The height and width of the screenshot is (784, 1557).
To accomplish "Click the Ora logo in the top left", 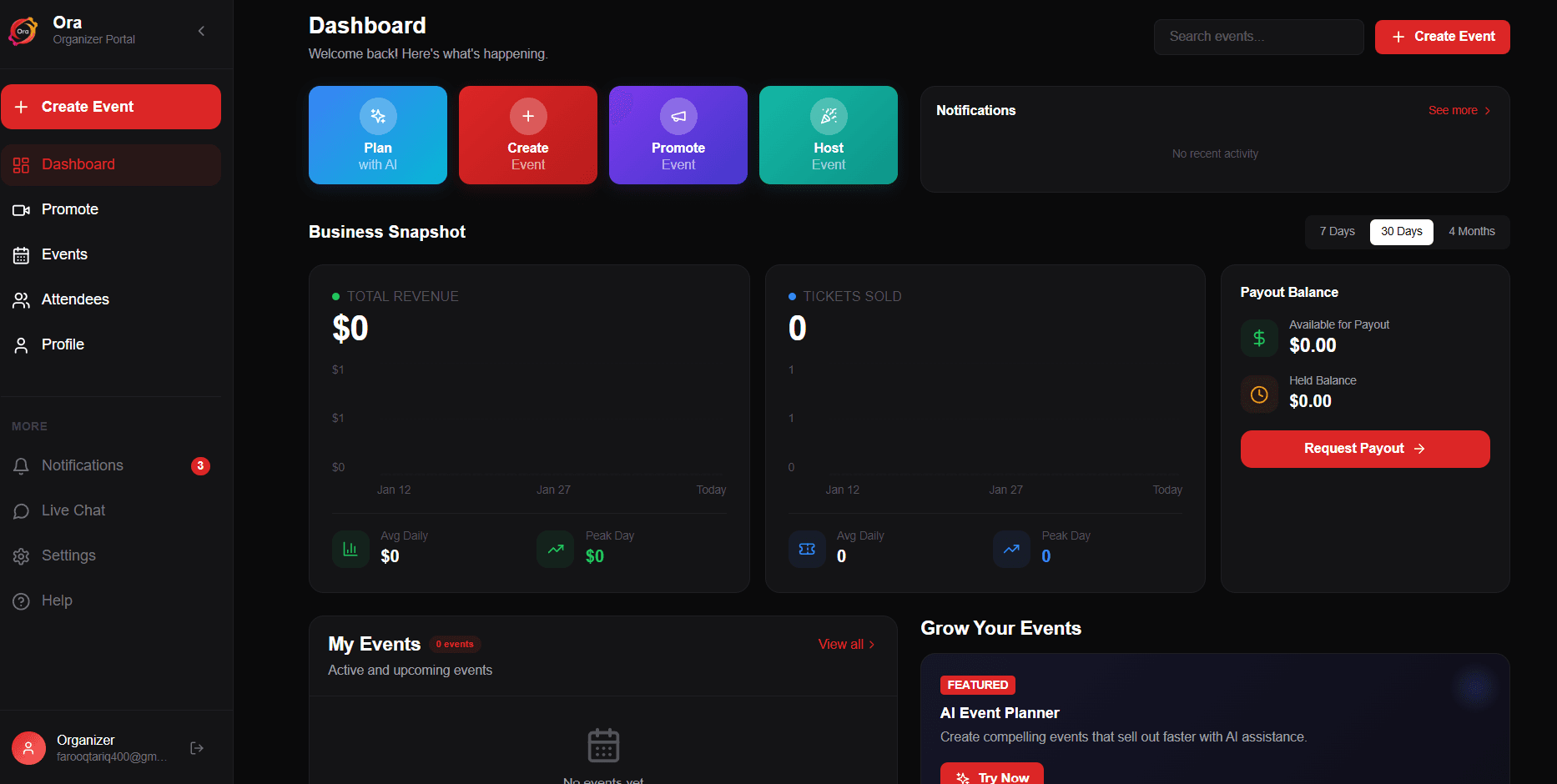I will point(23,30).
